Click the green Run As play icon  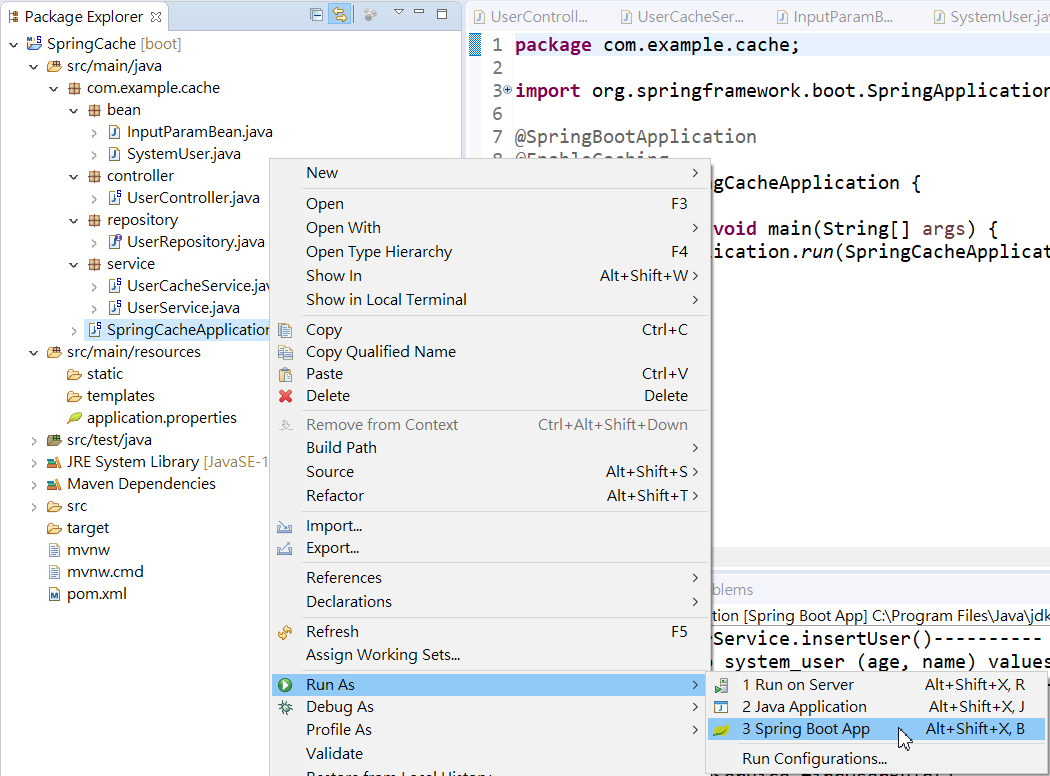[285, 685]
